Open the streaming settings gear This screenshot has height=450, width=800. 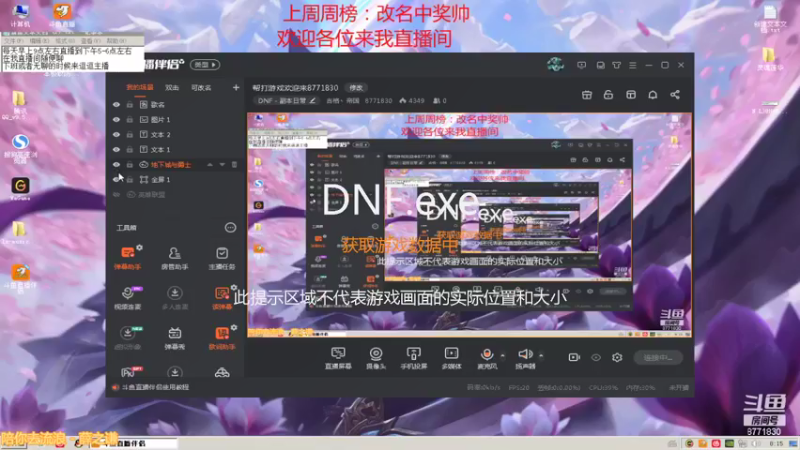[x=617, y=357]
